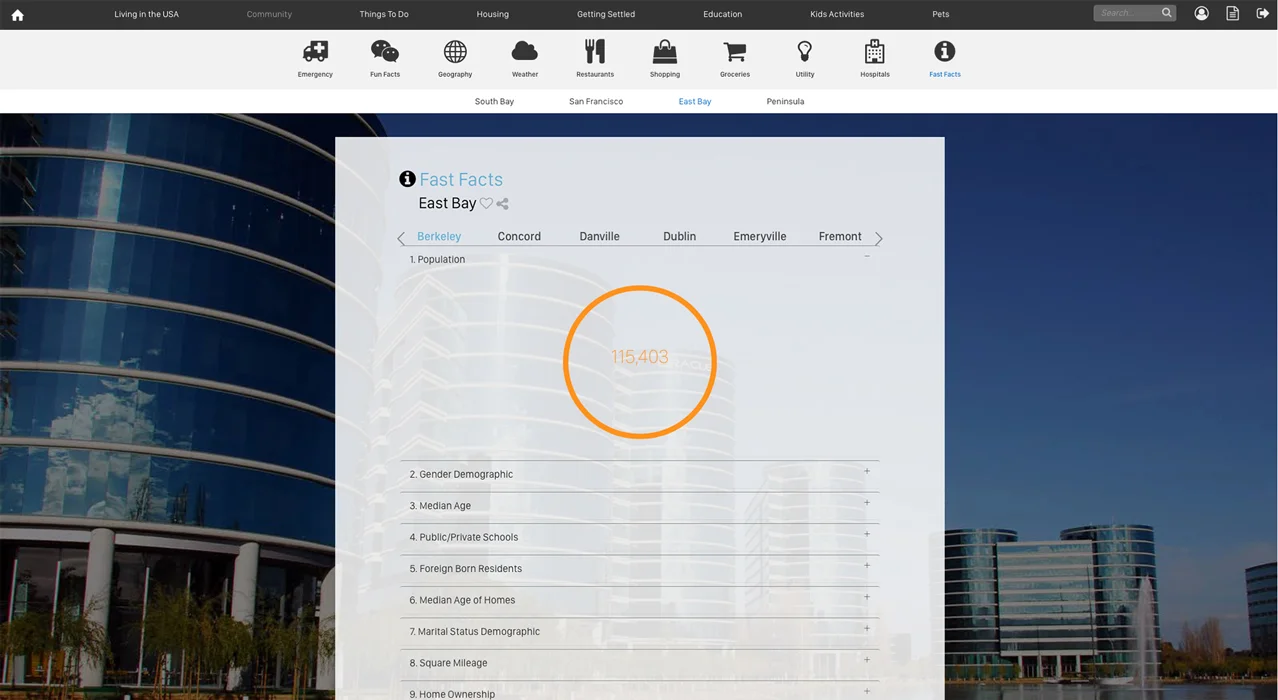1278x700 pixels.
Task: Expand the Median Age section
Action: [x=867, y=503]
